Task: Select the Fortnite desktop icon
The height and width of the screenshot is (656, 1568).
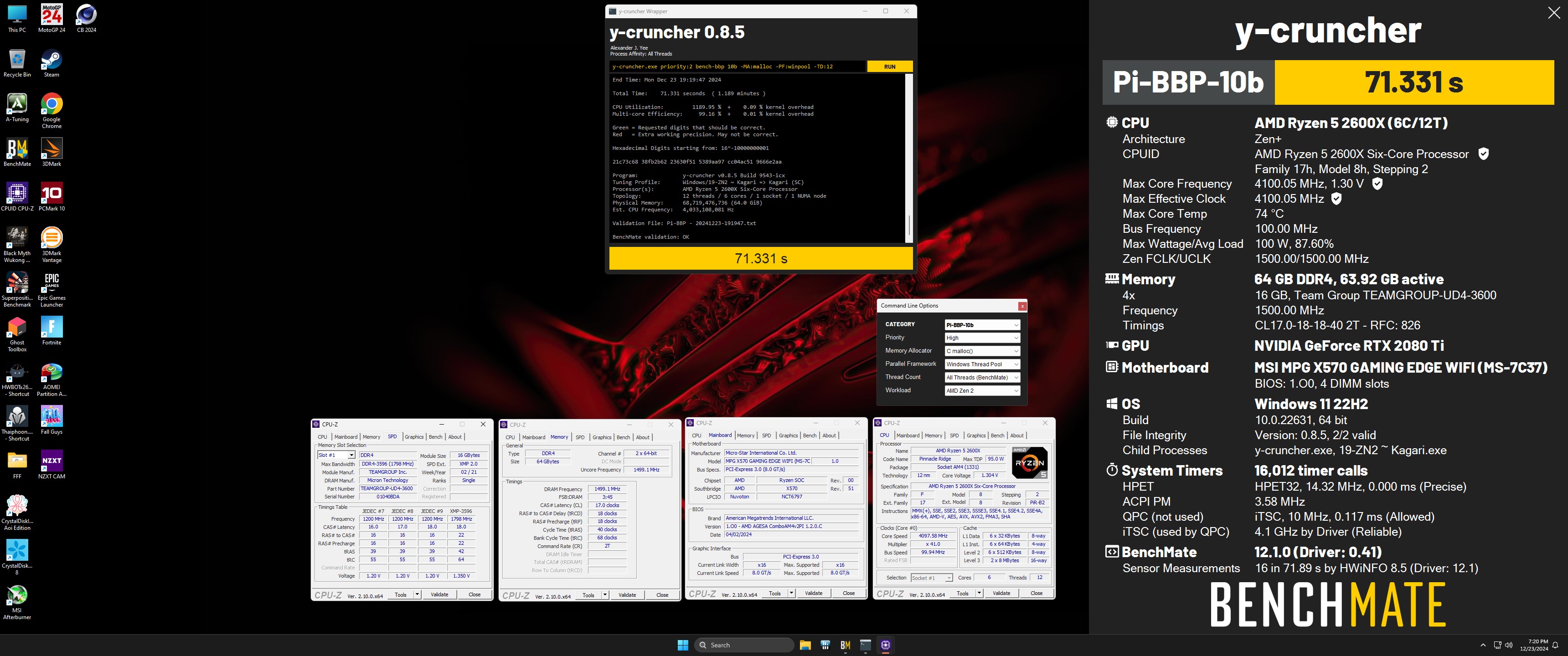Action: click(x=52, y=330)
